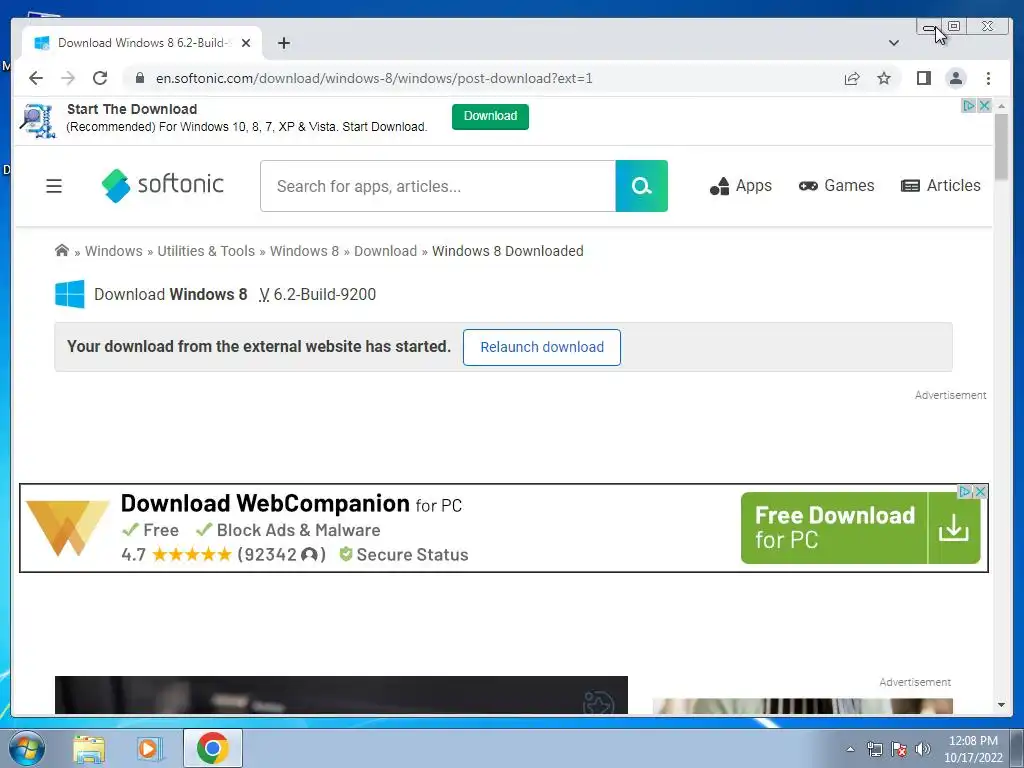Expand the tab search chevron

pyautogui.click(x=893, y=43)
